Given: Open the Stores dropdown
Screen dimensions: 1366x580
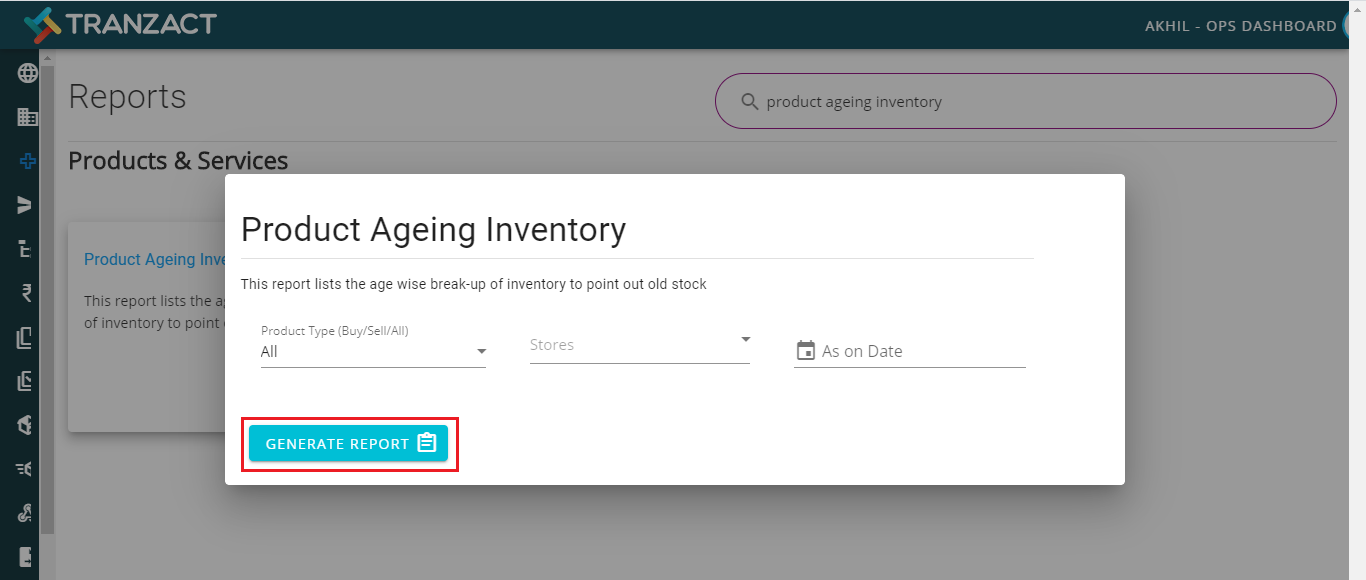Looking at the screenshot, I should pyautogui.click(x=640, y=345).
